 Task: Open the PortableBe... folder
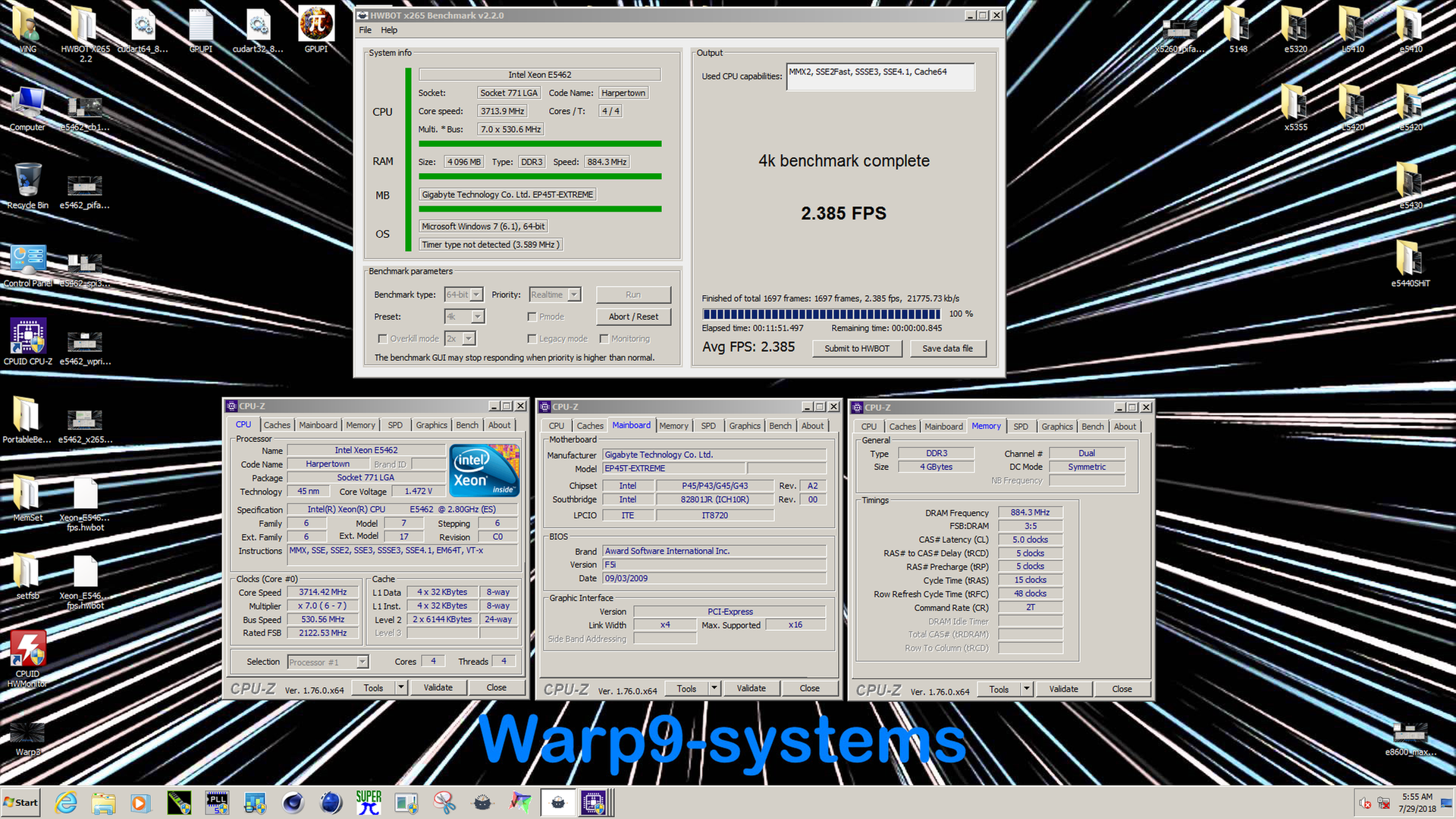[x=27, y=419]
